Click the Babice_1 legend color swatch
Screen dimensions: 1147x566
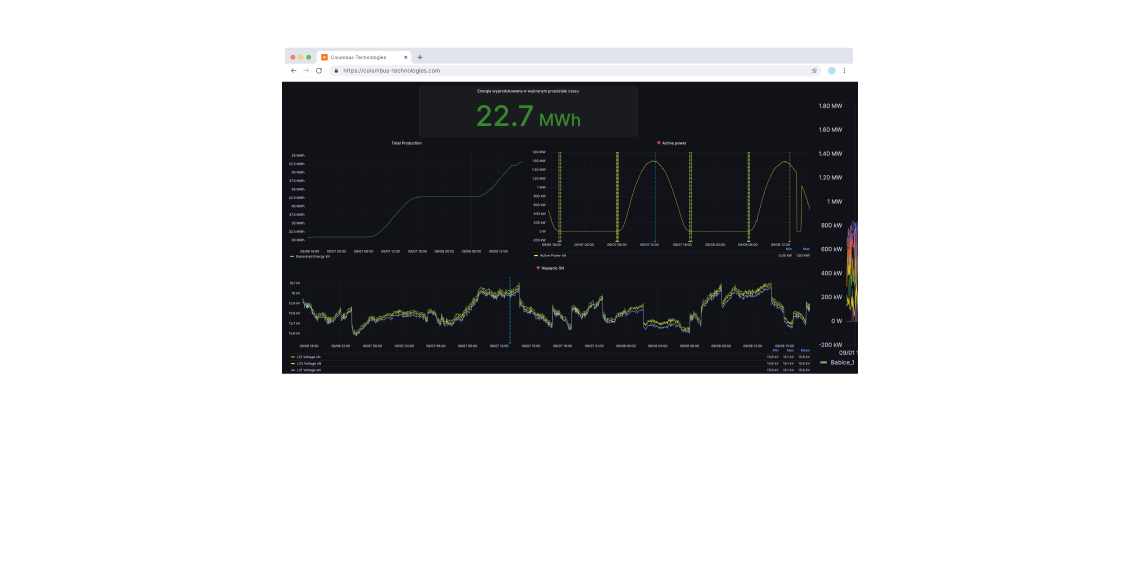[x=823, y=362]
